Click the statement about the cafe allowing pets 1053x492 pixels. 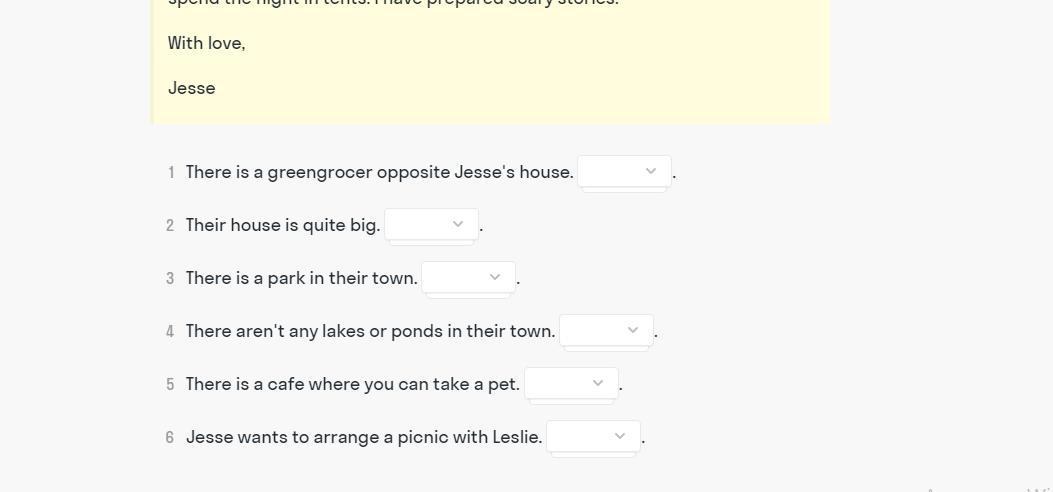(x=352, y=384)
